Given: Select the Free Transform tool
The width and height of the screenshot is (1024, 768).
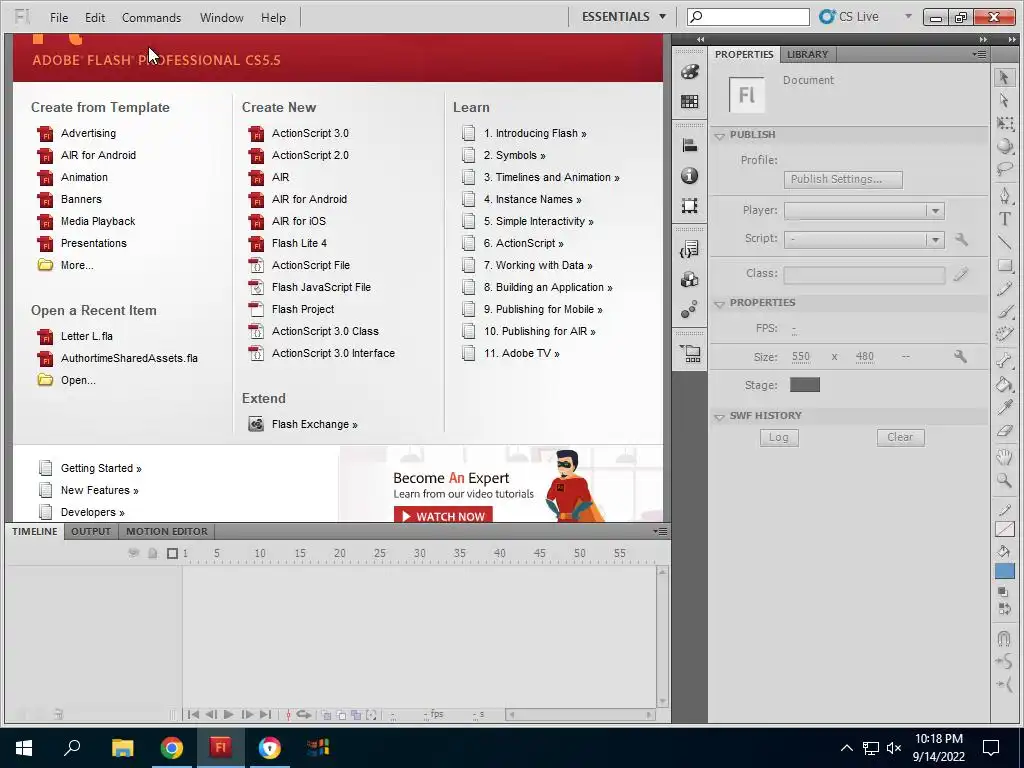Looking at the screenshot, I should click(1004, 123).
